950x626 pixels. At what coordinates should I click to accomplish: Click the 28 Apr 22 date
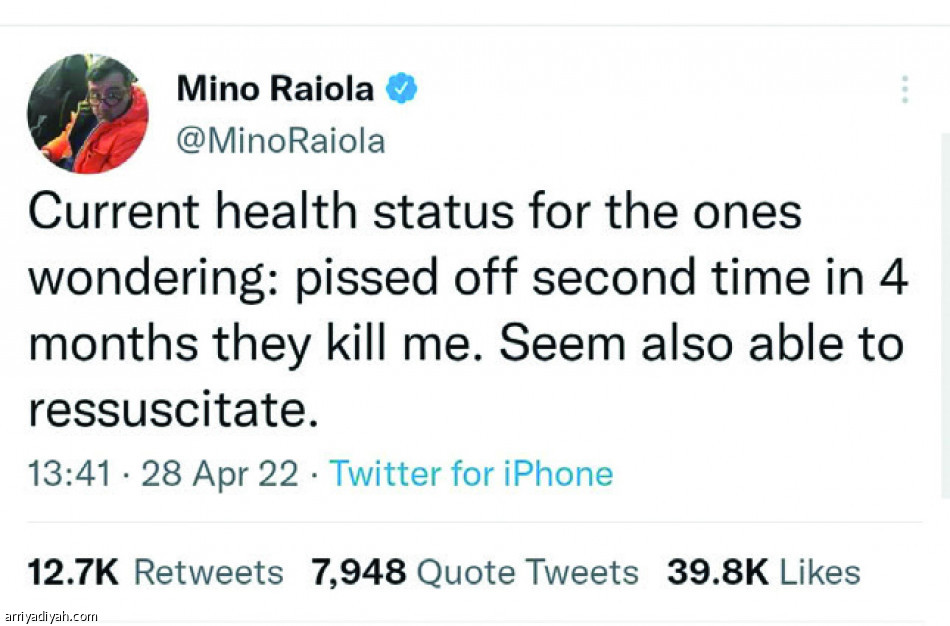(220, 473)
